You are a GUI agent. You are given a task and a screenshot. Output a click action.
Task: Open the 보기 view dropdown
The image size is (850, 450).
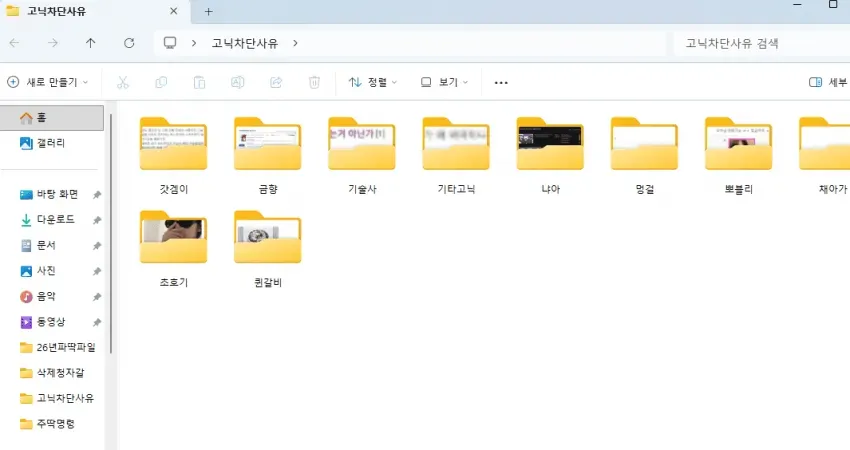click(444, 82)
